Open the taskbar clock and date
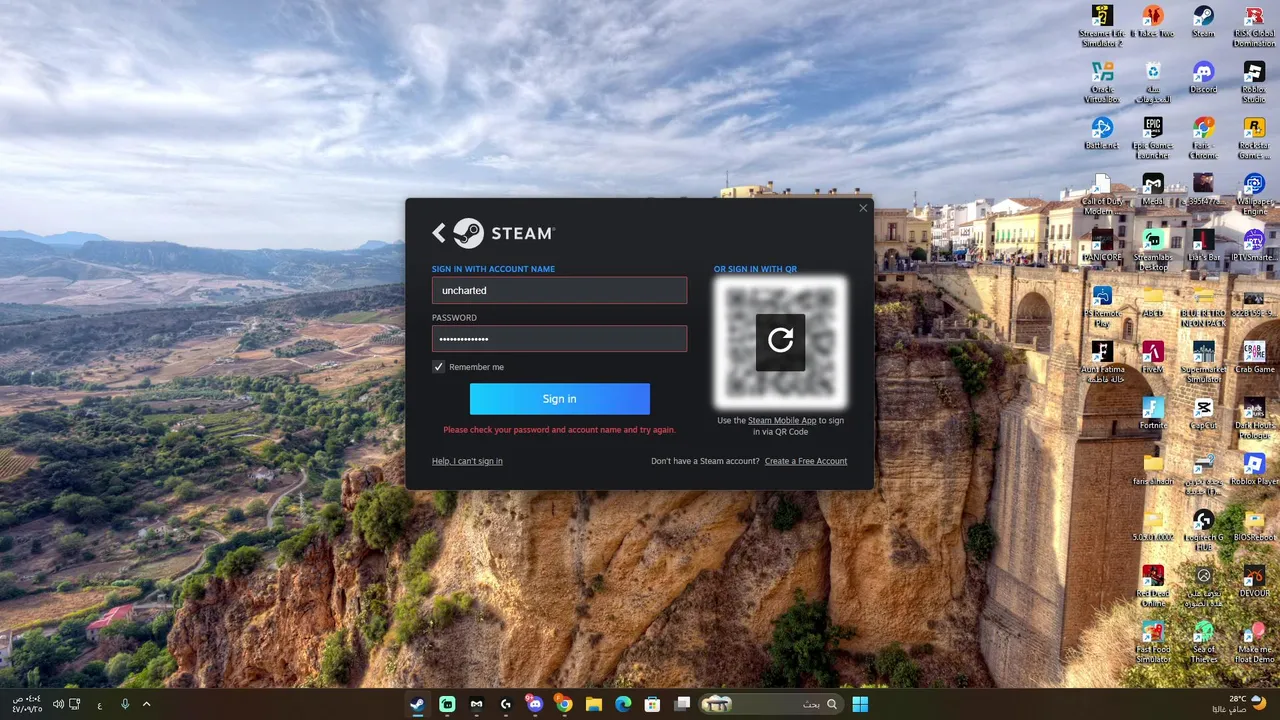This screenshot has height=720, width=1280. [27, 704]
